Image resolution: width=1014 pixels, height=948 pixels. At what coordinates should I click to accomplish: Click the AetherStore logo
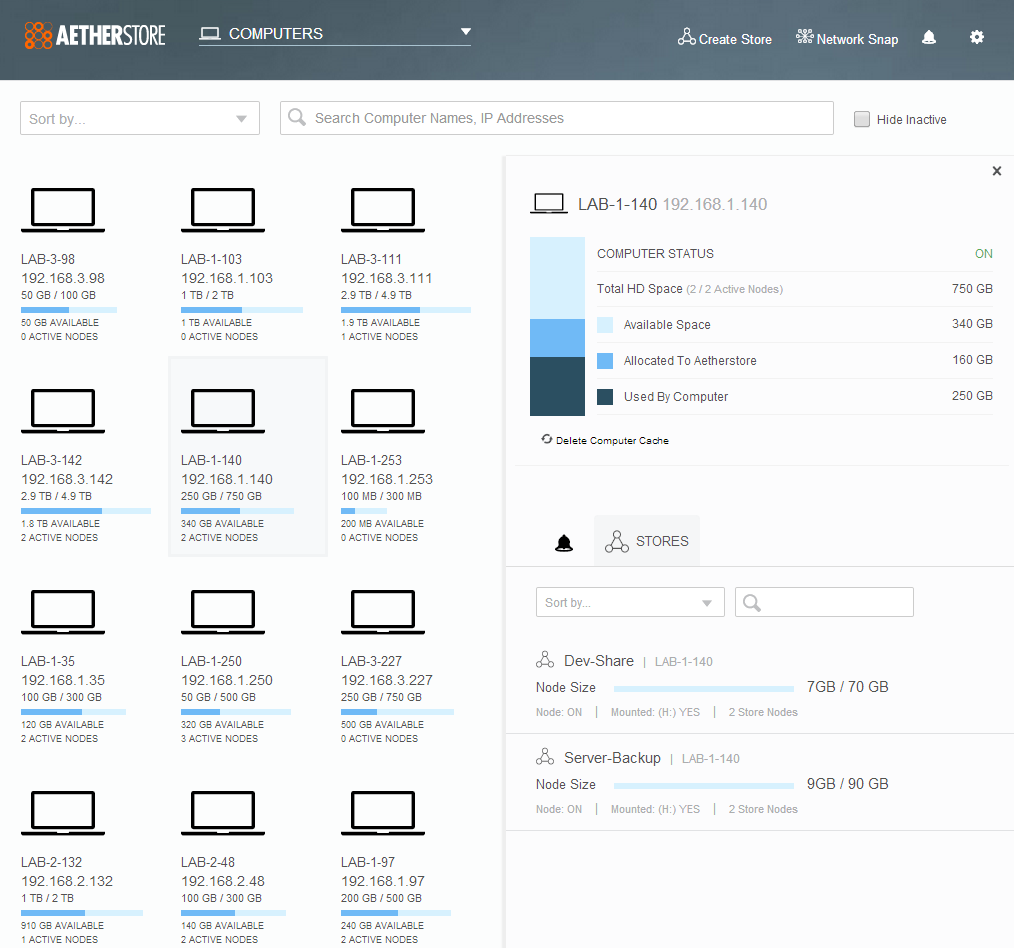pyautogui.click(x=95, y=35)
